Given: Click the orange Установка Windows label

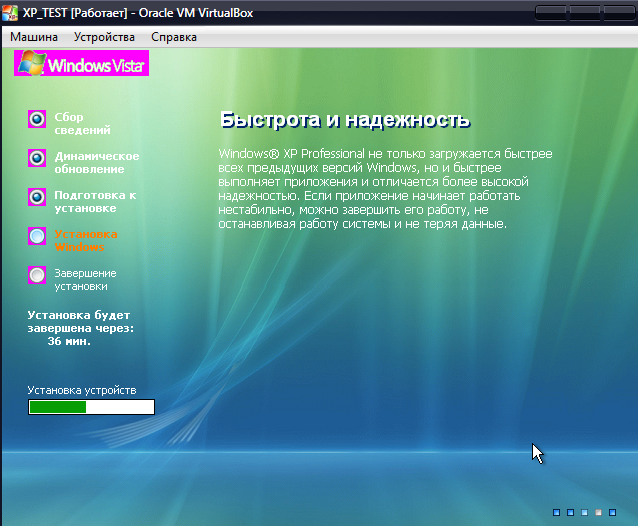Looking at the screenshot, I should [86, 240].
